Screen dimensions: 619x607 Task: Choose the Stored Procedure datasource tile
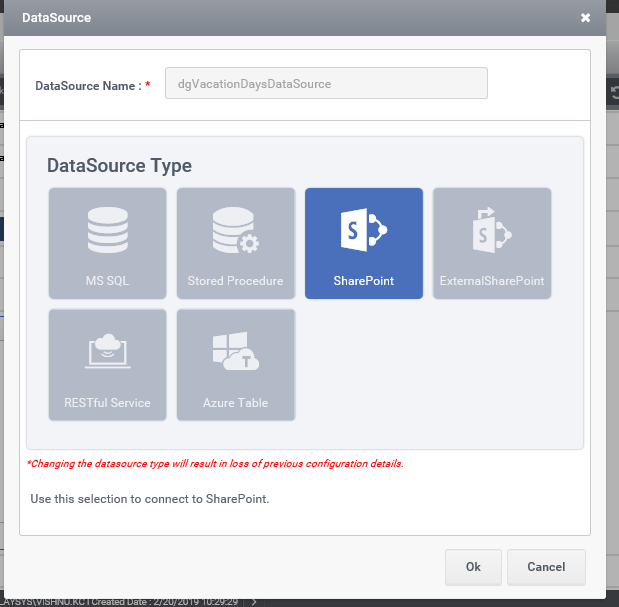pyautogui.click(x=236, y=243)
